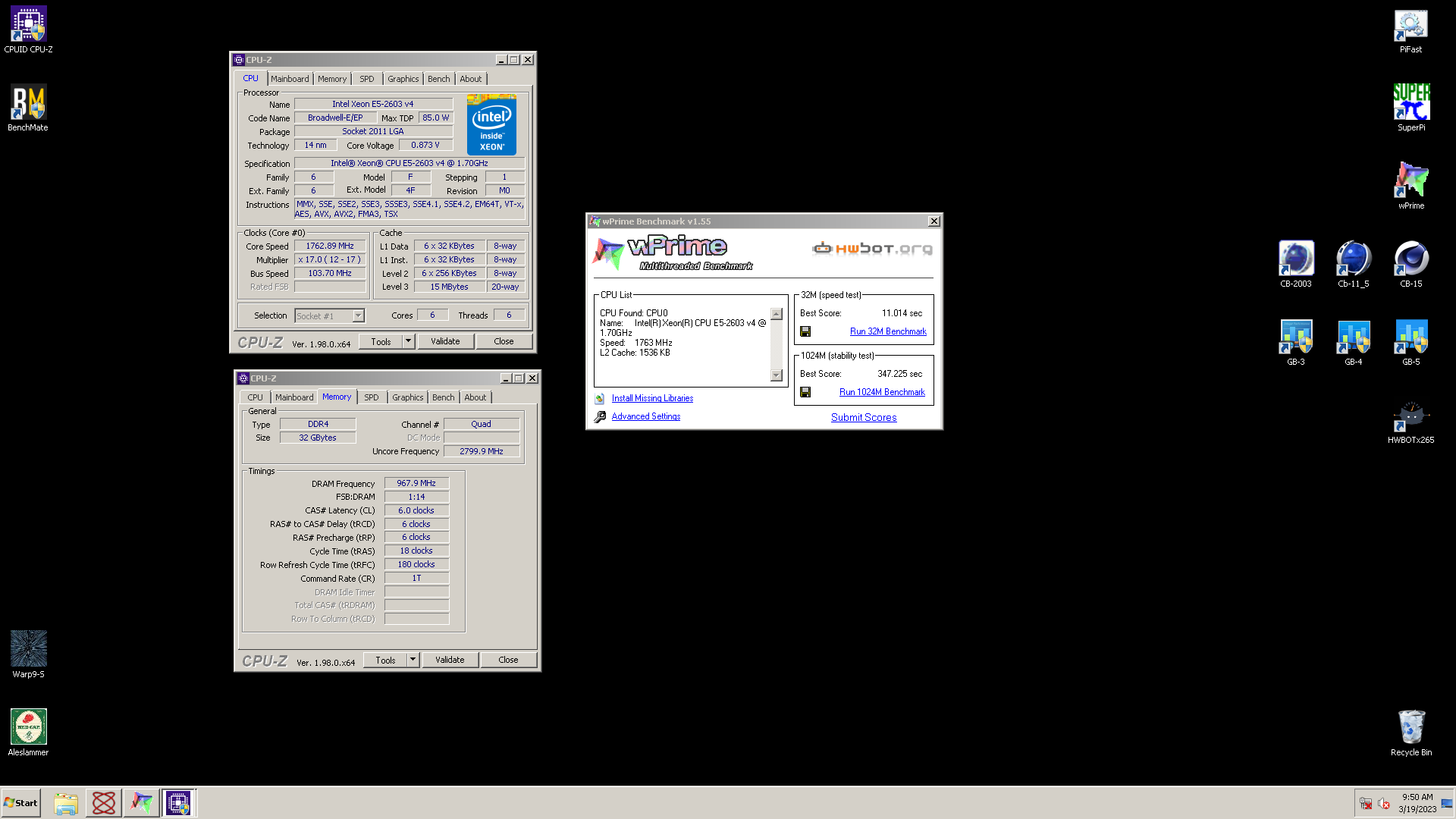Click the Intel Xeon inside logo
1456x819 pixels.
point(491,124)
